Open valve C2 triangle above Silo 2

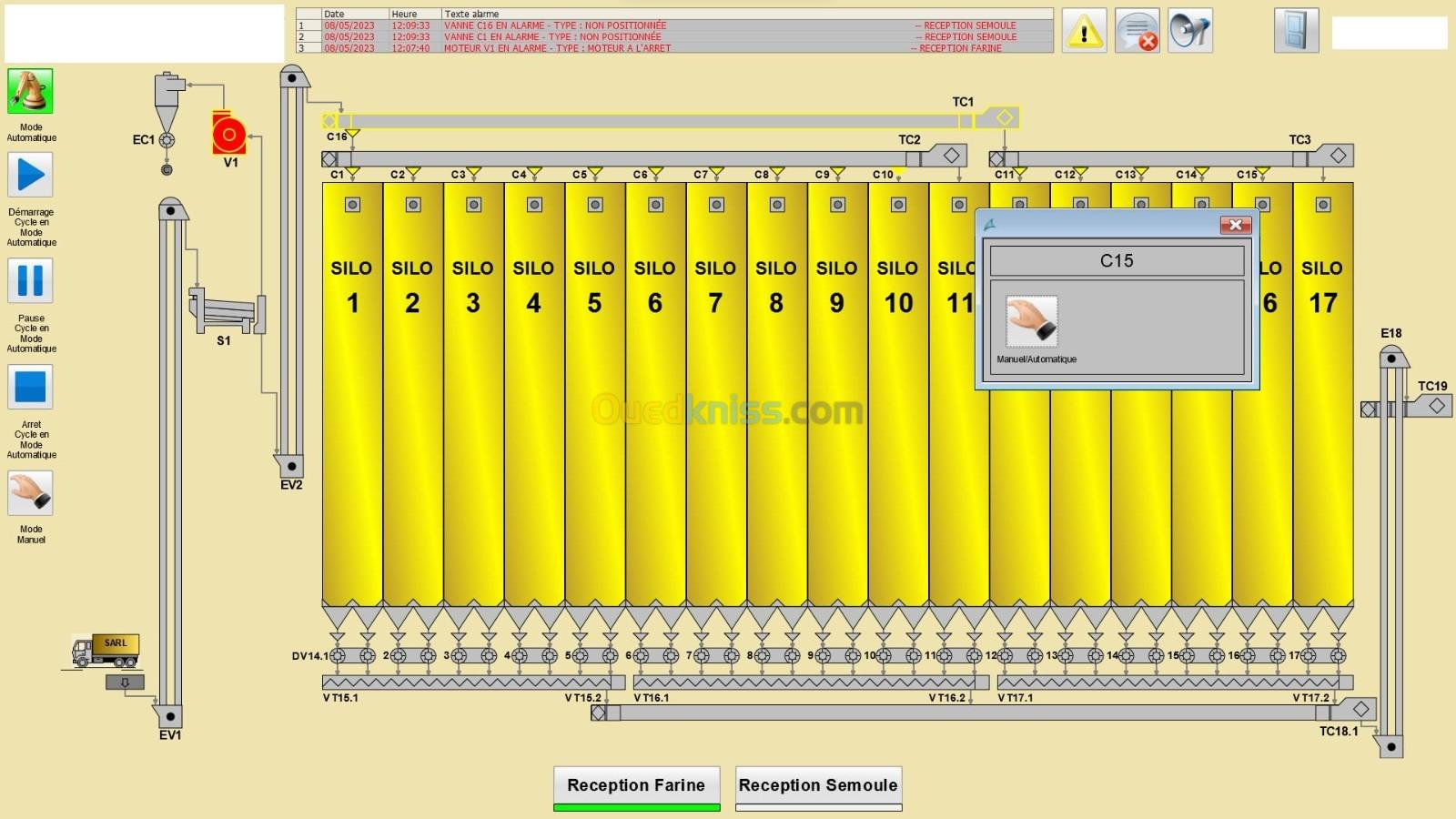413,172
